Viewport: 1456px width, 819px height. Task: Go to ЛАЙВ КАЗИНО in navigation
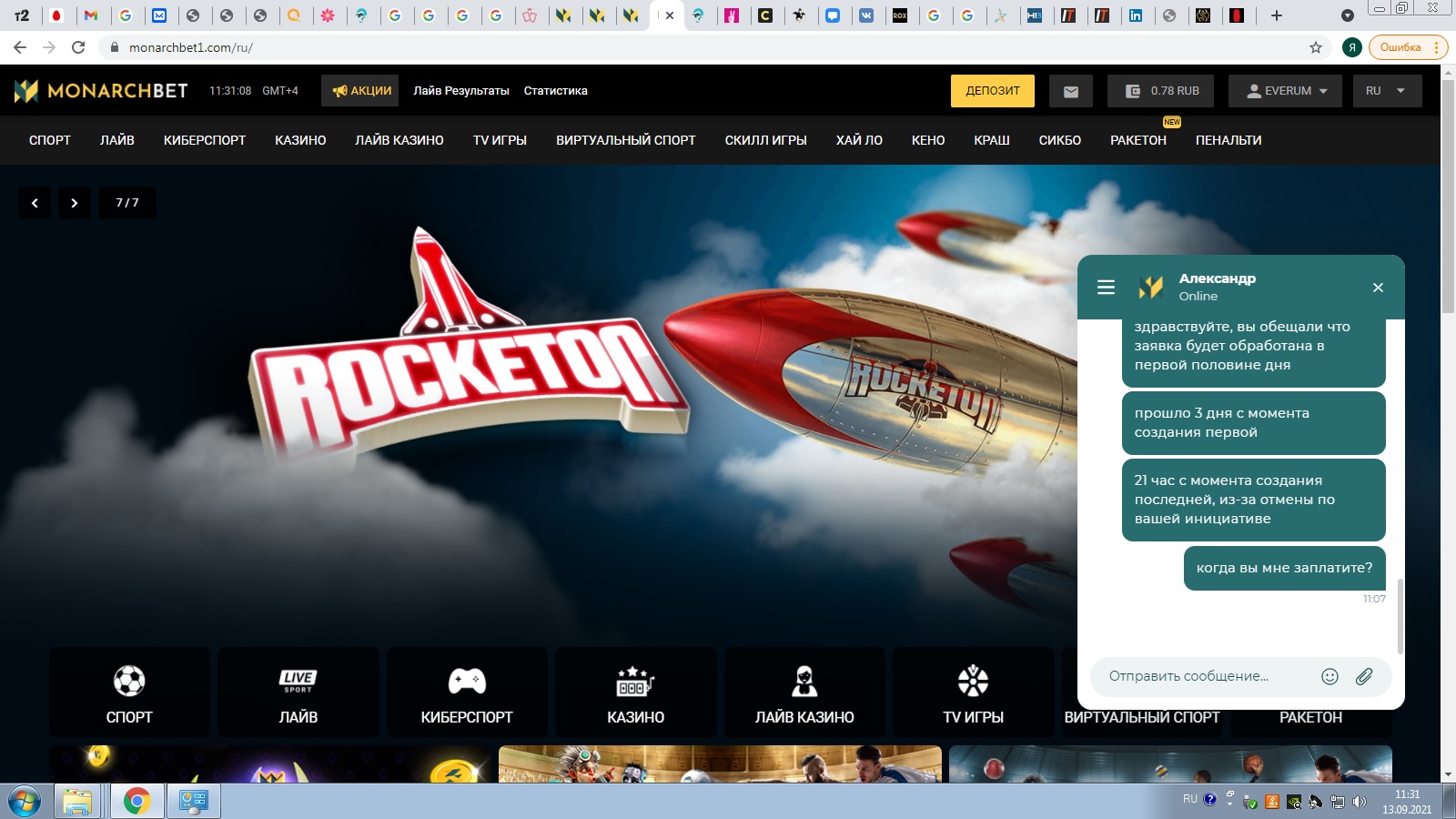399,140
